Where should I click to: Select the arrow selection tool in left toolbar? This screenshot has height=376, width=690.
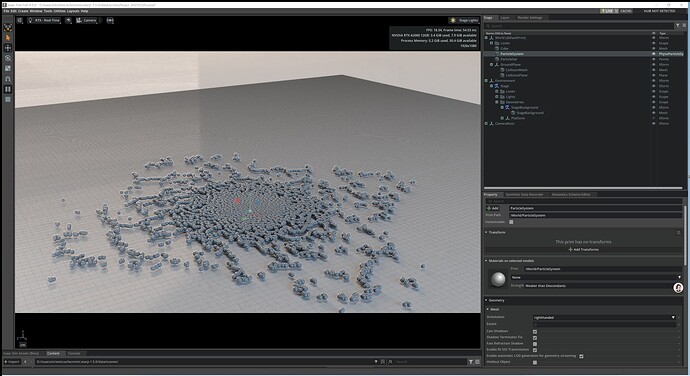click(x=7, y=37)
